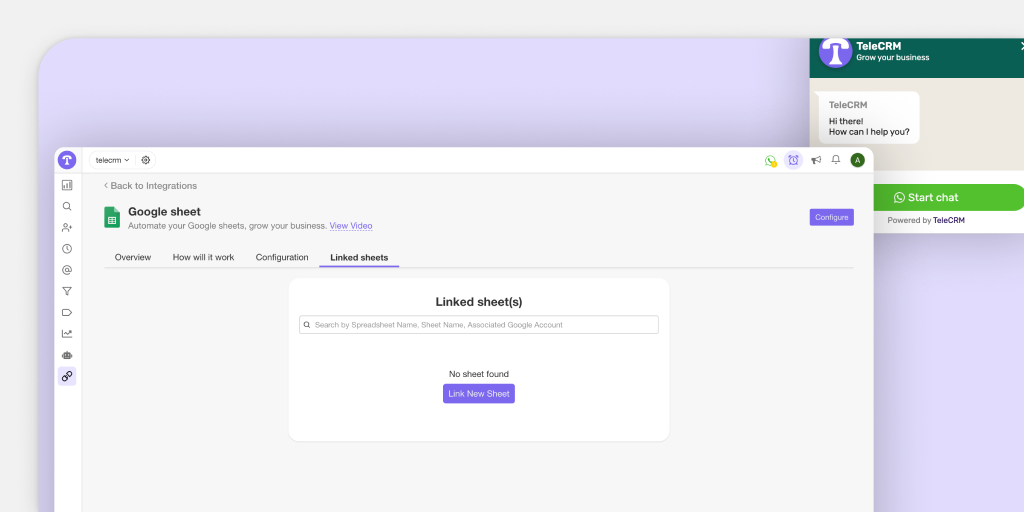Click the magnifier icon in search field
This screenshot has width=1024, height=512.
coord(307,325)
